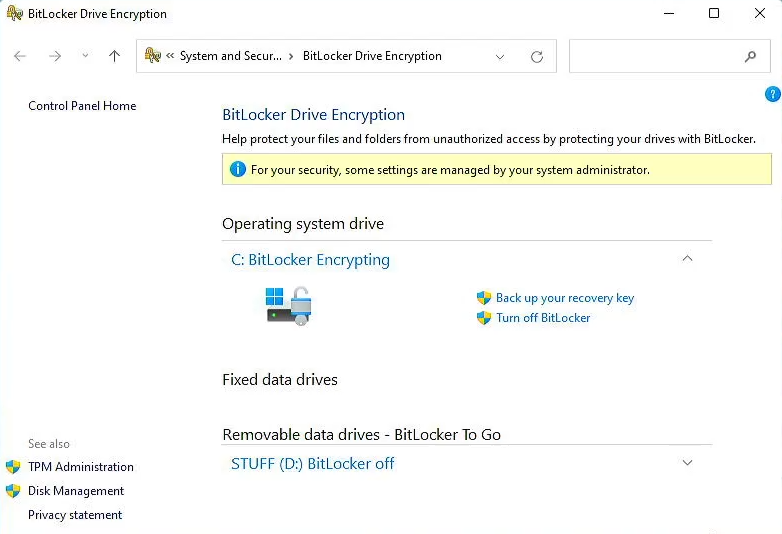Image resolution: width=782 pixels, height=534 pixels.
Task: Open TPM Administration
Action: pyautogui.click(x=81, y=467)
